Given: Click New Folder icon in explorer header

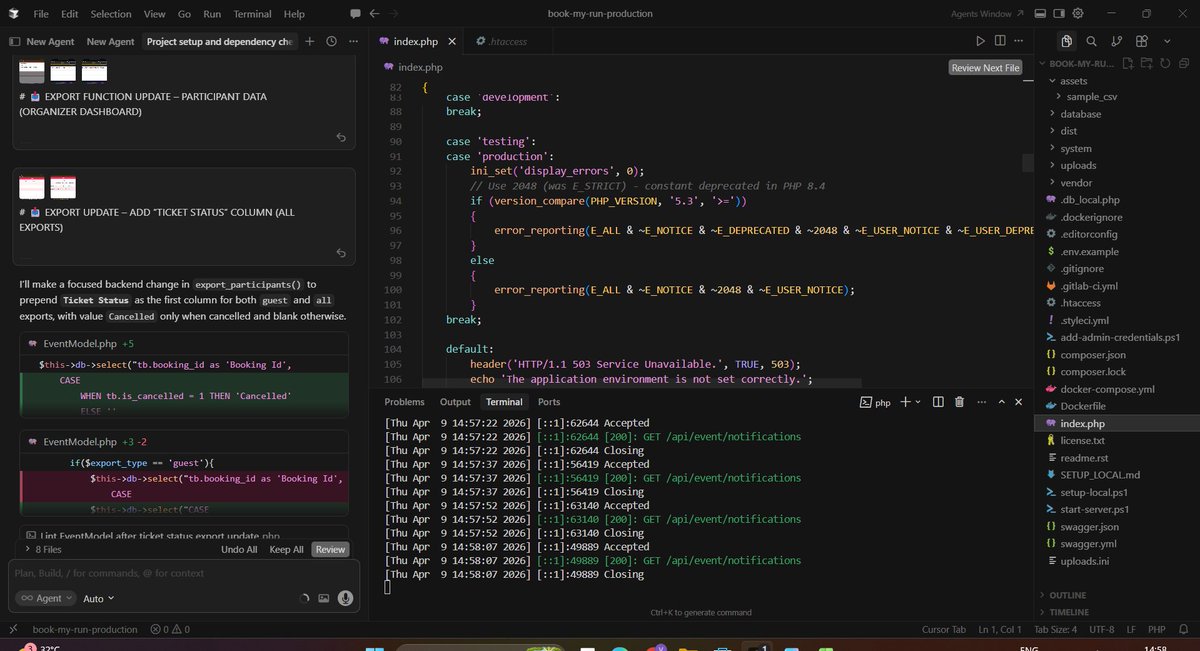Looking at the screenshot, I should 1146,63.
